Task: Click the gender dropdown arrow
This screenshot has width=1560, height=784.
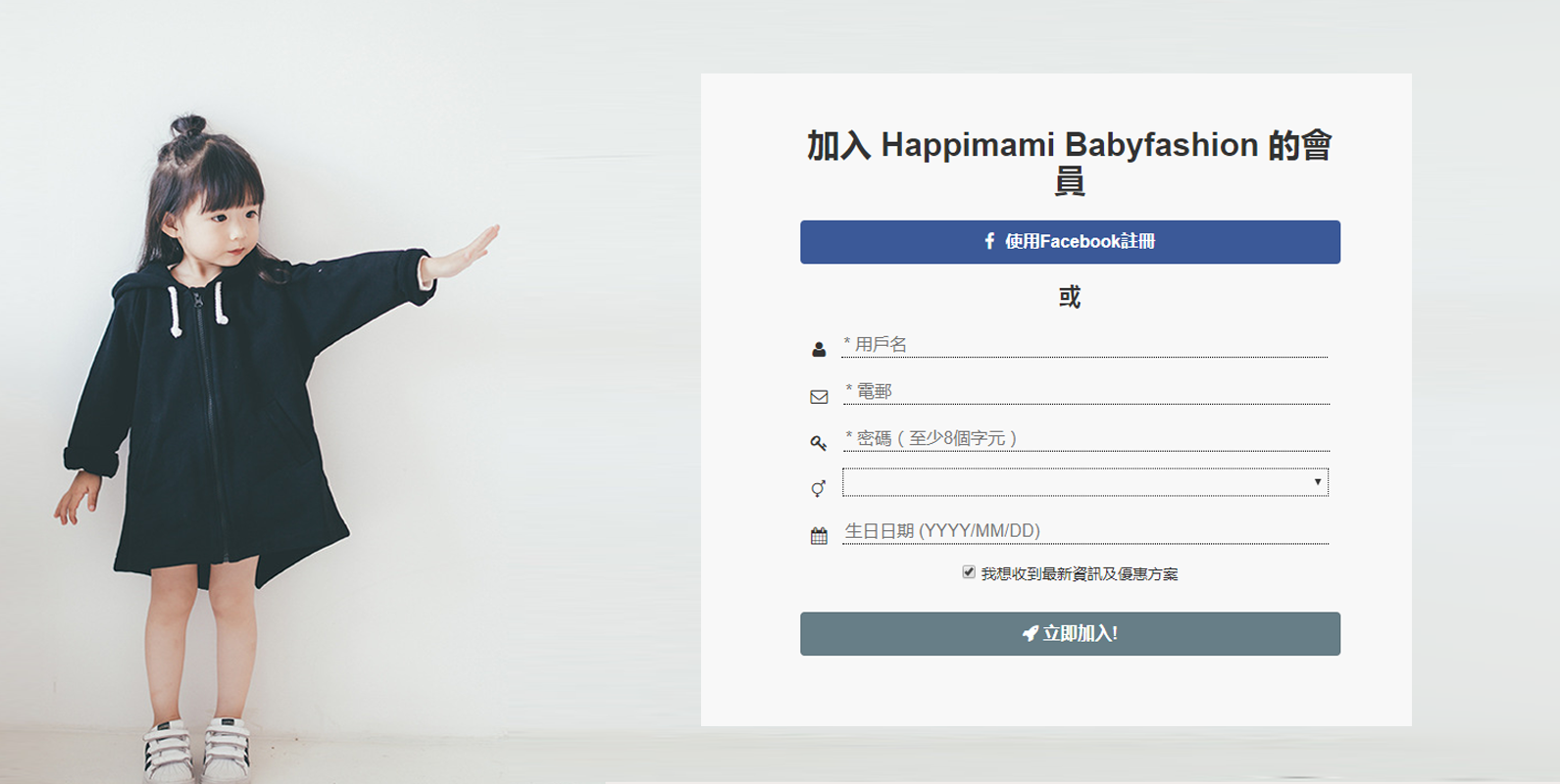Action: point(1317,482)
